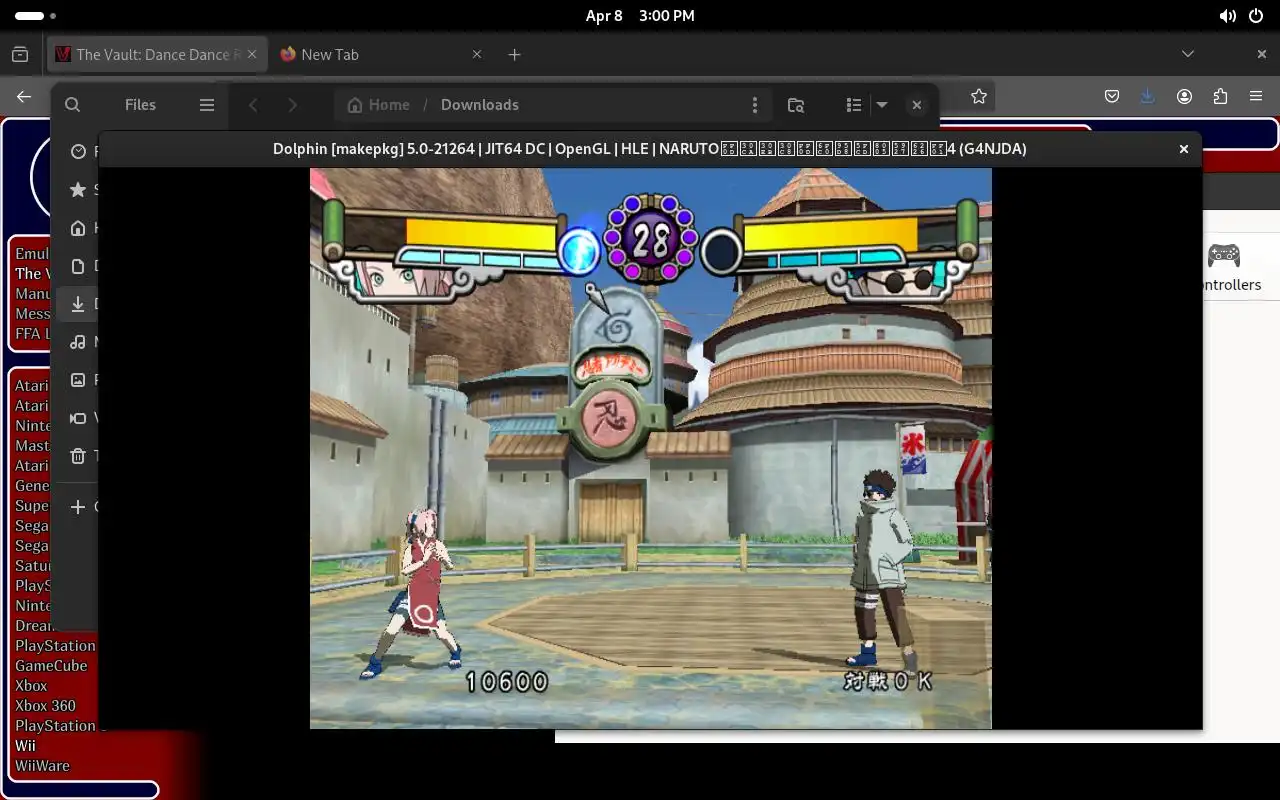Image resolution: width=1280 pixels, height=800 pixels.
Task: Open Firefox View recent browsing
Action: coord(20,54)
